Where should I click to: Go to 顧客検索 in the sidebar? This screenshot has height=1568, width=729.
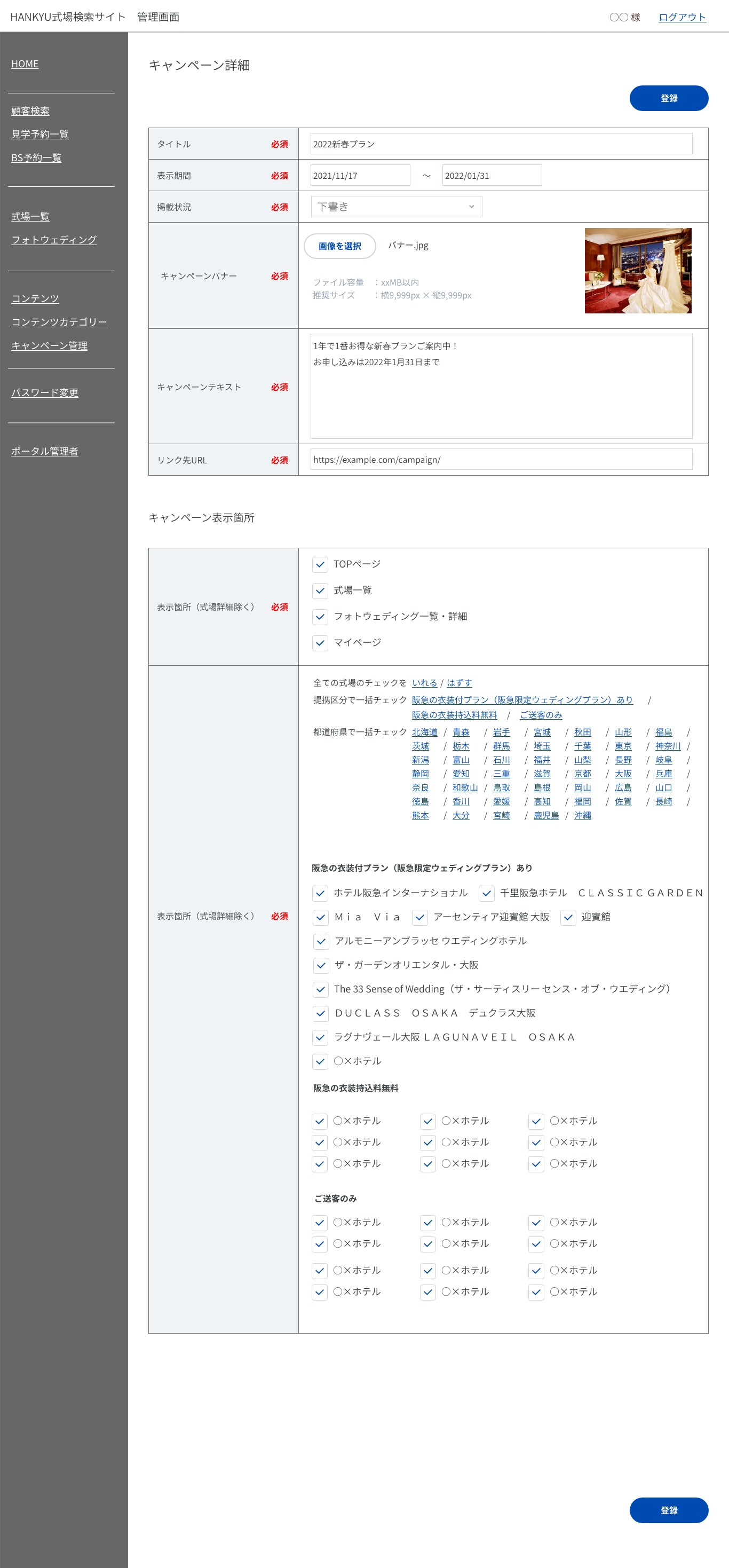[30, 111]
